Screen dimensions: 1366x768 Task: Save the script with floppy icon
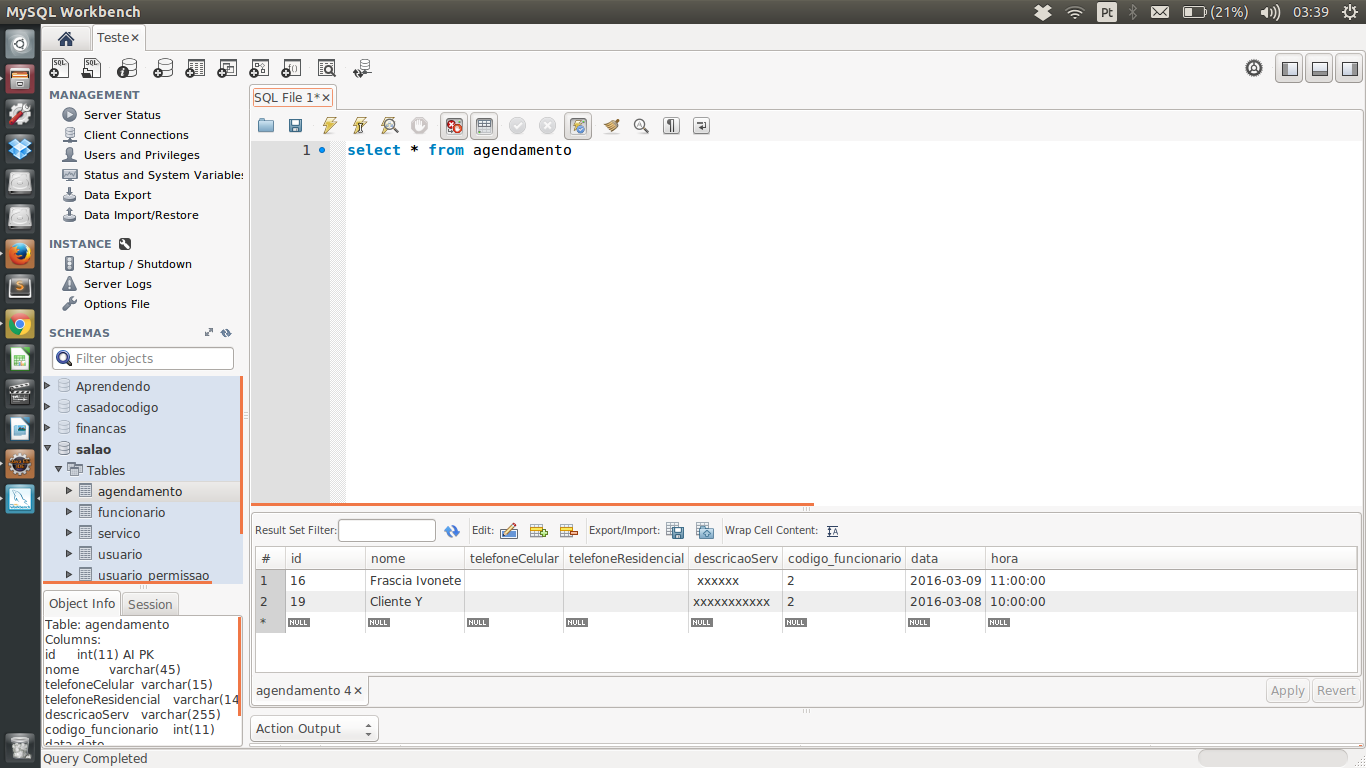click(x=295, y=126)
